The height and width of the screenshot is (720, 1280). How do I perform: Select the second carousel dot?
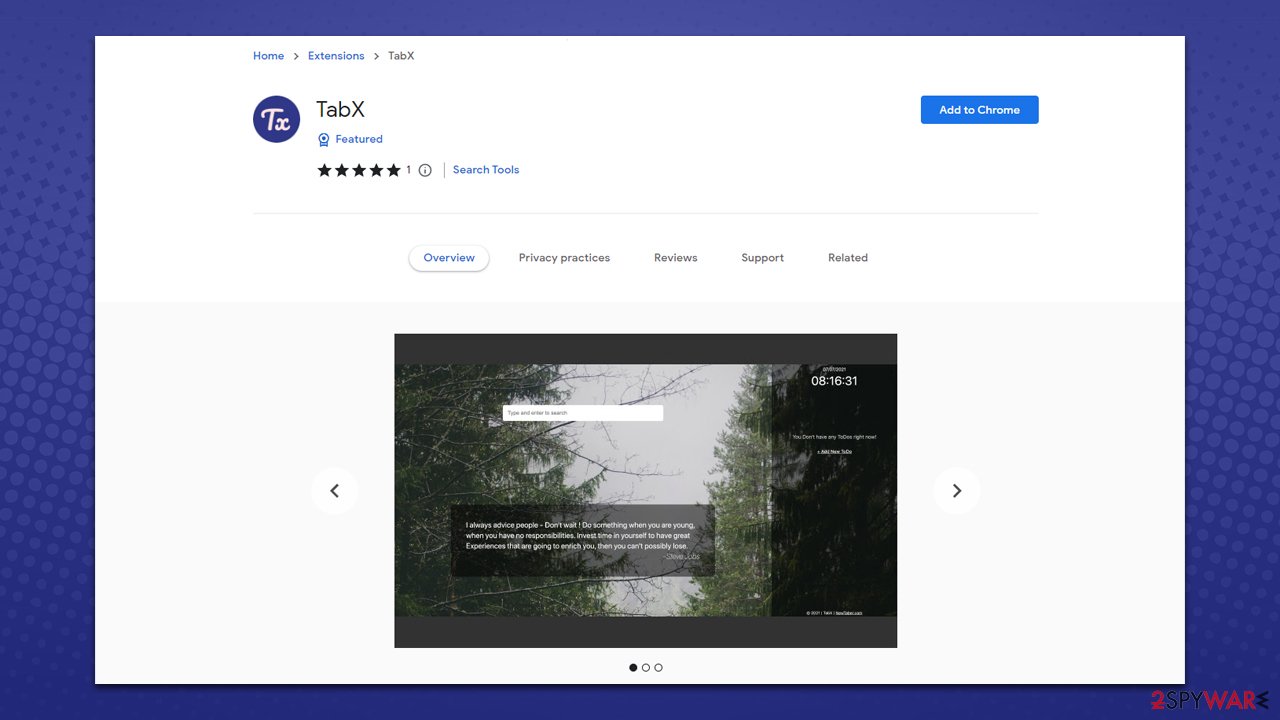click(646, 667)
